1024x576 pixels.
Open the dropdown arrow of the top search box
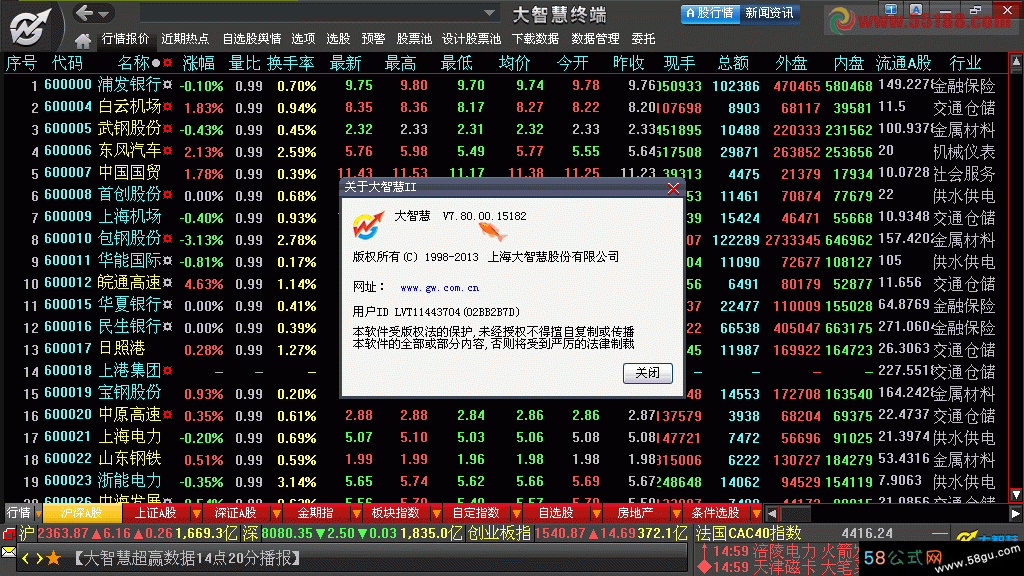coord(489,12)
